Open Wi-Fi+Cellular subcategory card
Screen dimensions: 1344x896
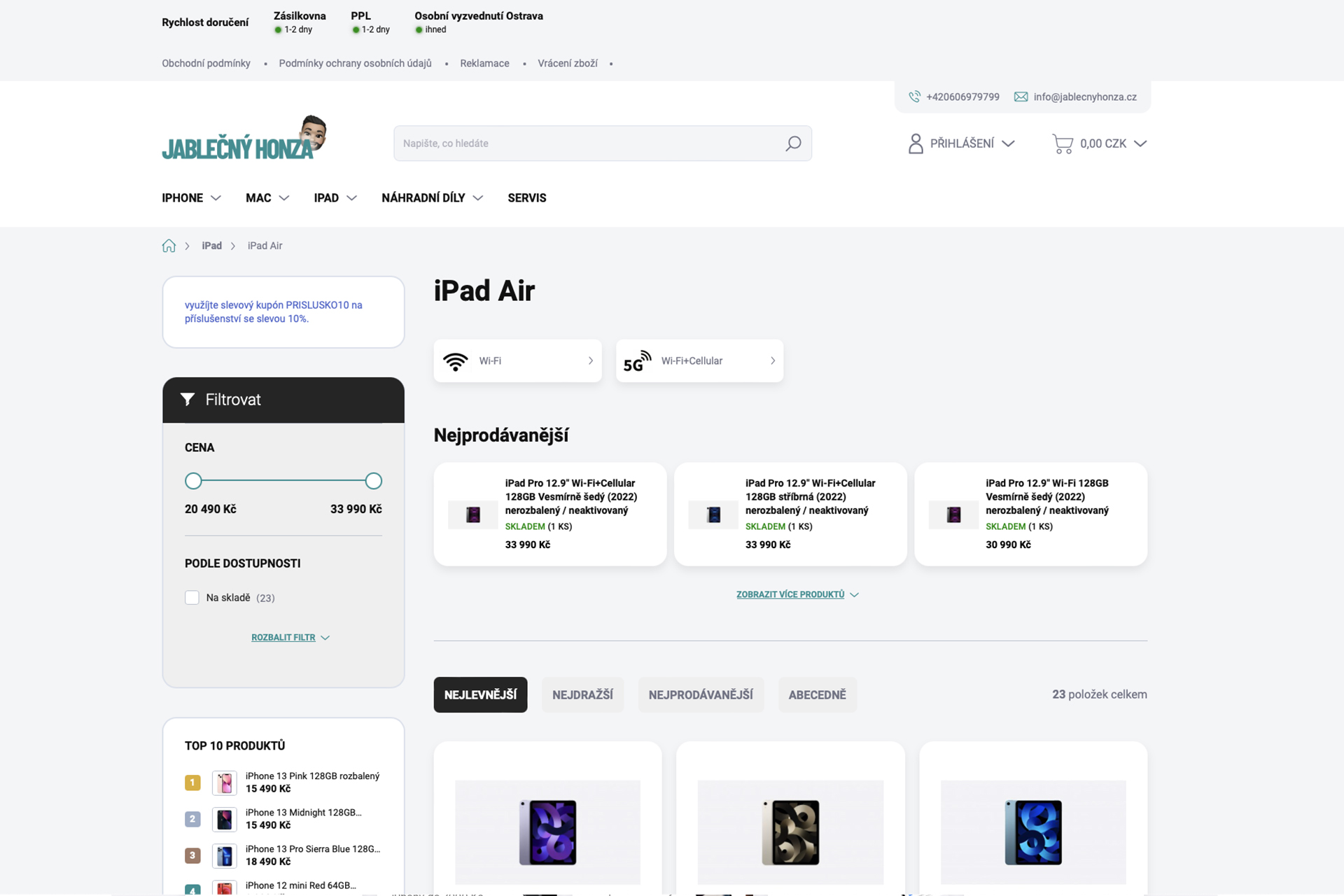[699, 360]
